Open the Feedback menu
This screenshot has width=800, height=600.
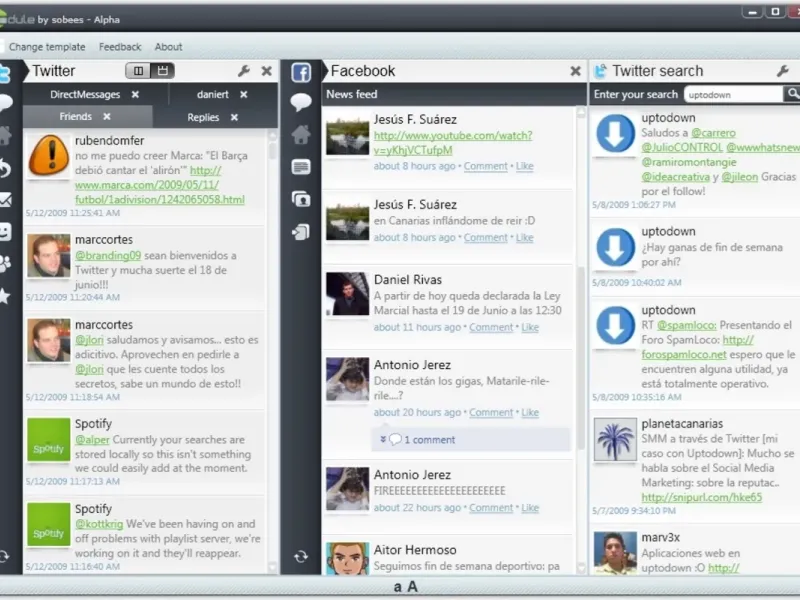tap(120, 47)
